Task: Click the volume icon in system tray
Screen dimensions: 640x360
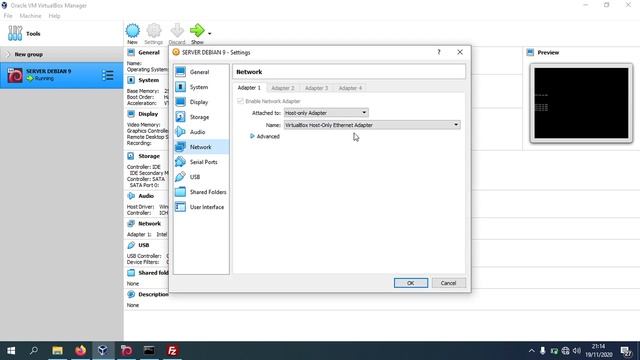Action: coord(576,351)
